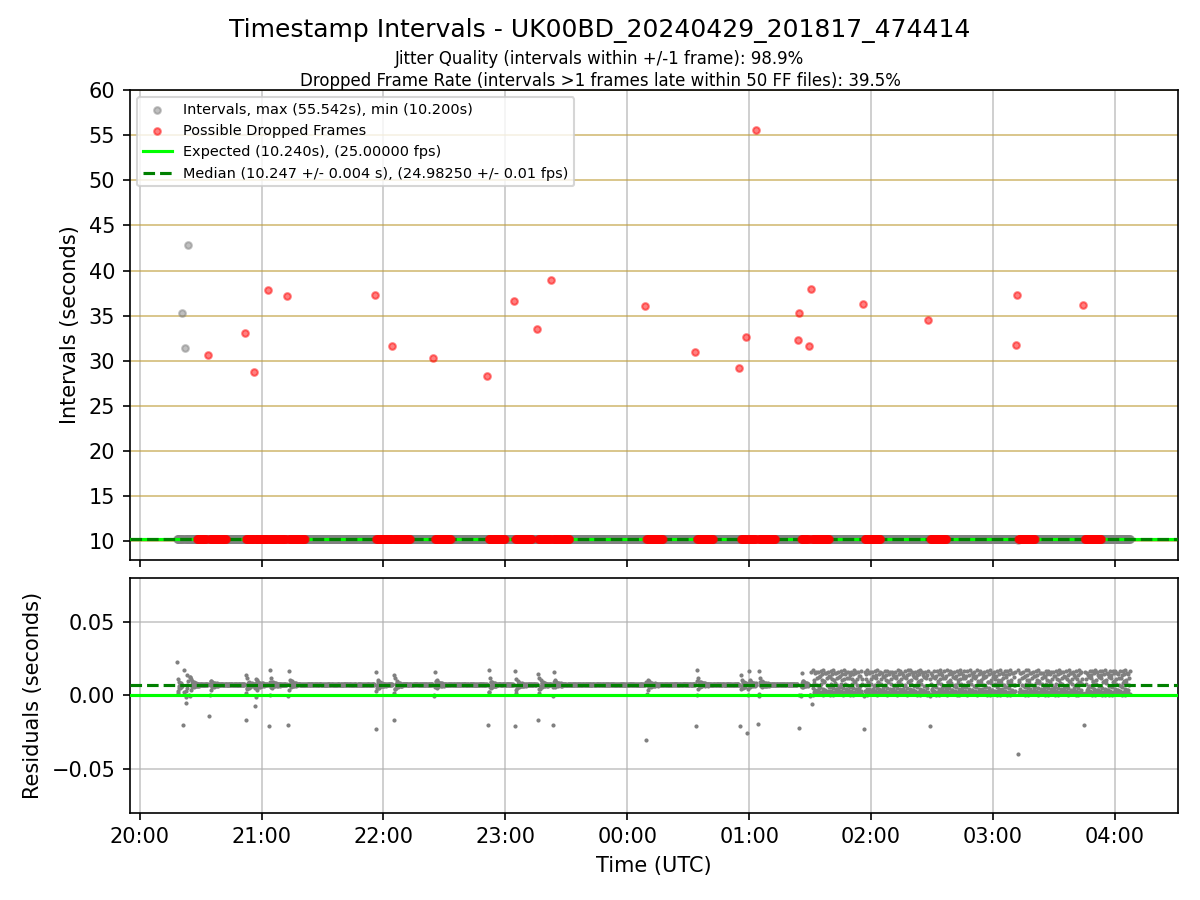Click the 'Residuals (seconds)' y-axis label
The image size is (1200, 900).
[32, 696]
